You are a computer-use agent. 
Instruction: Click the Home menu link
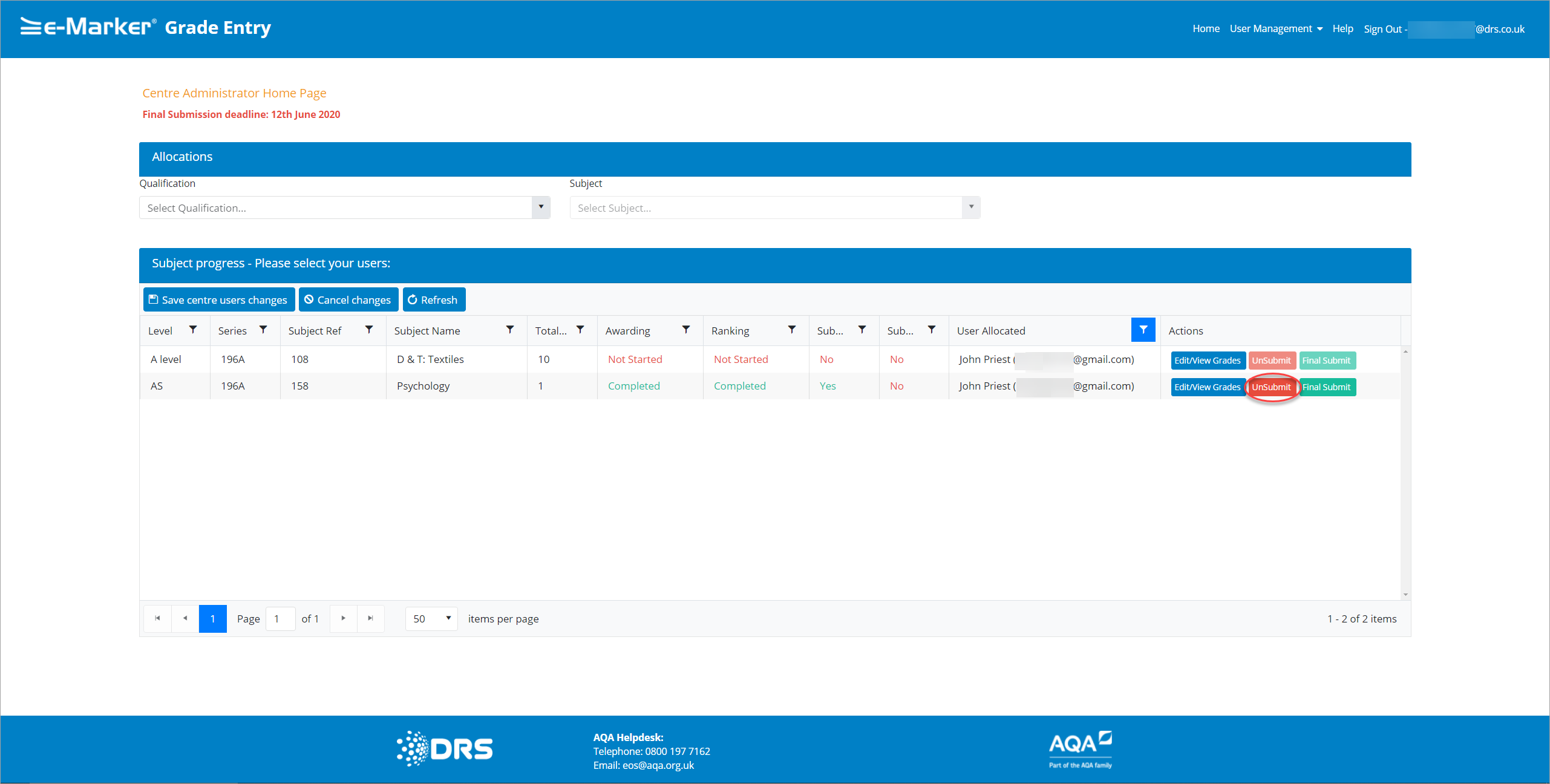(x=1206, y=28)
